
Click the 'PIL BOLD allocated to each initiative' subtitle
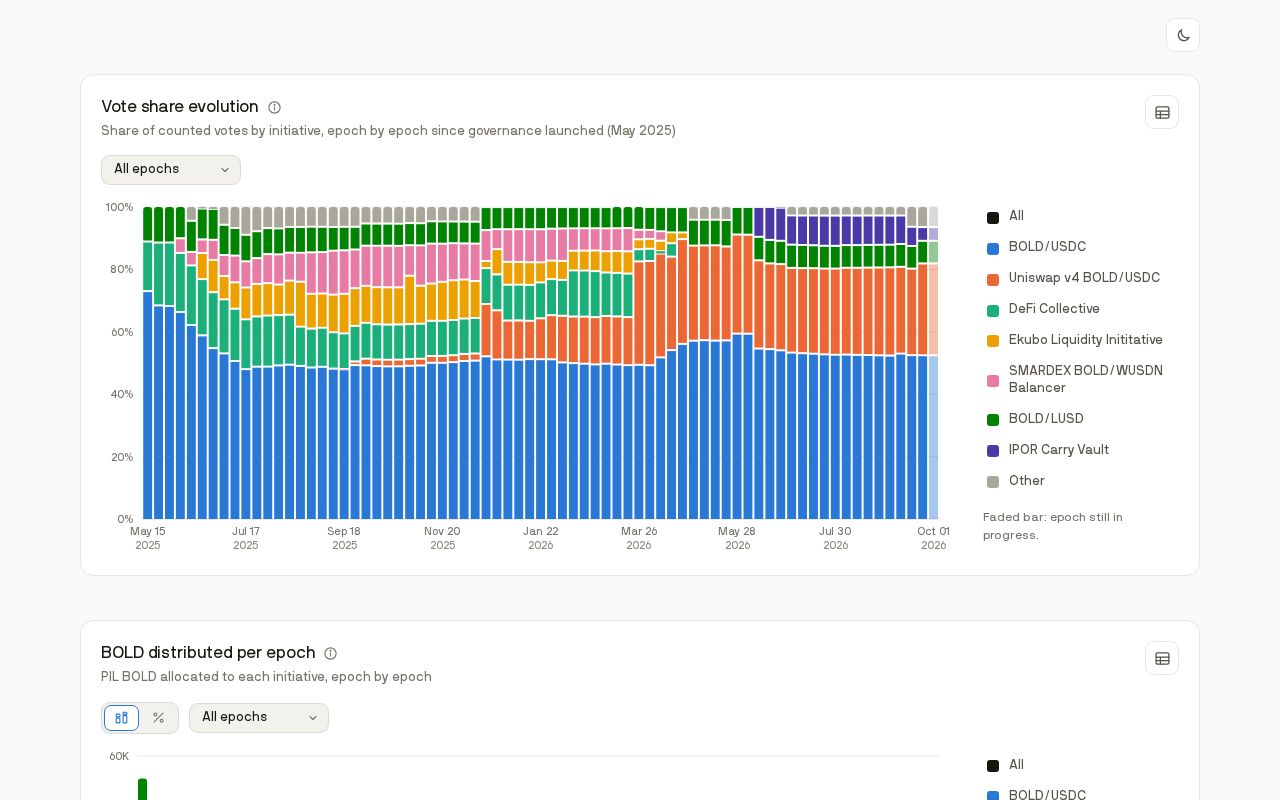coord(266,677)
